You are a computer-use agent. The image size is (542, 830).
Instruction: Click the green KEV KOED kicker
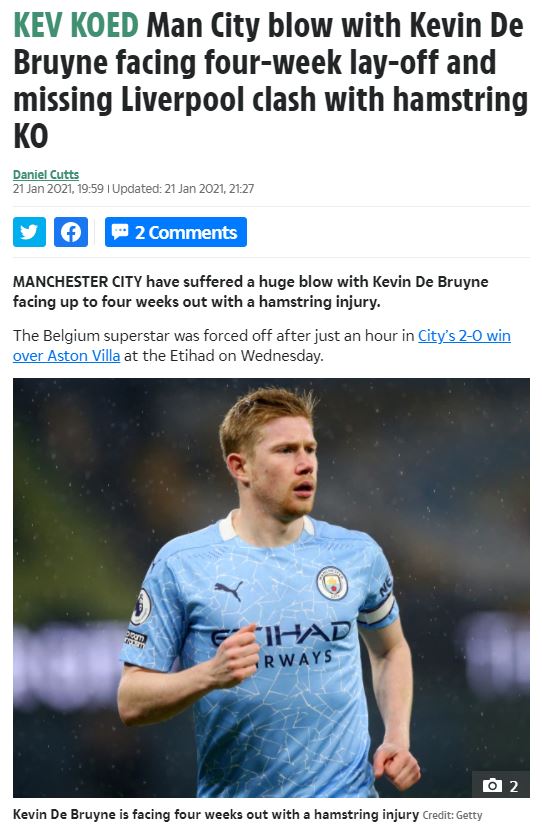pyautogui.click(x=76, y=25)
